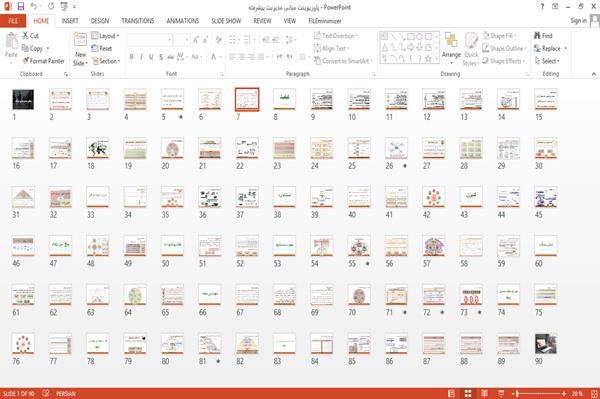The height and width of the screenshot is (399, 600).
Task: Increase font size with the large A
Action: point(196,40)
